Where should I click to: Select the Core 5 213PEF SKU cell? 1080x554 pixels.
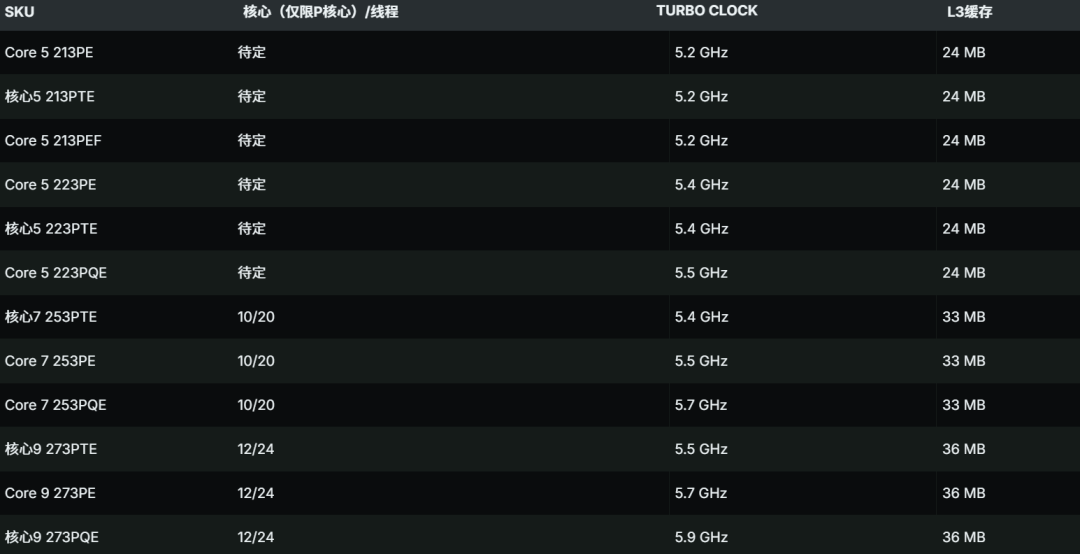point(53,140)
